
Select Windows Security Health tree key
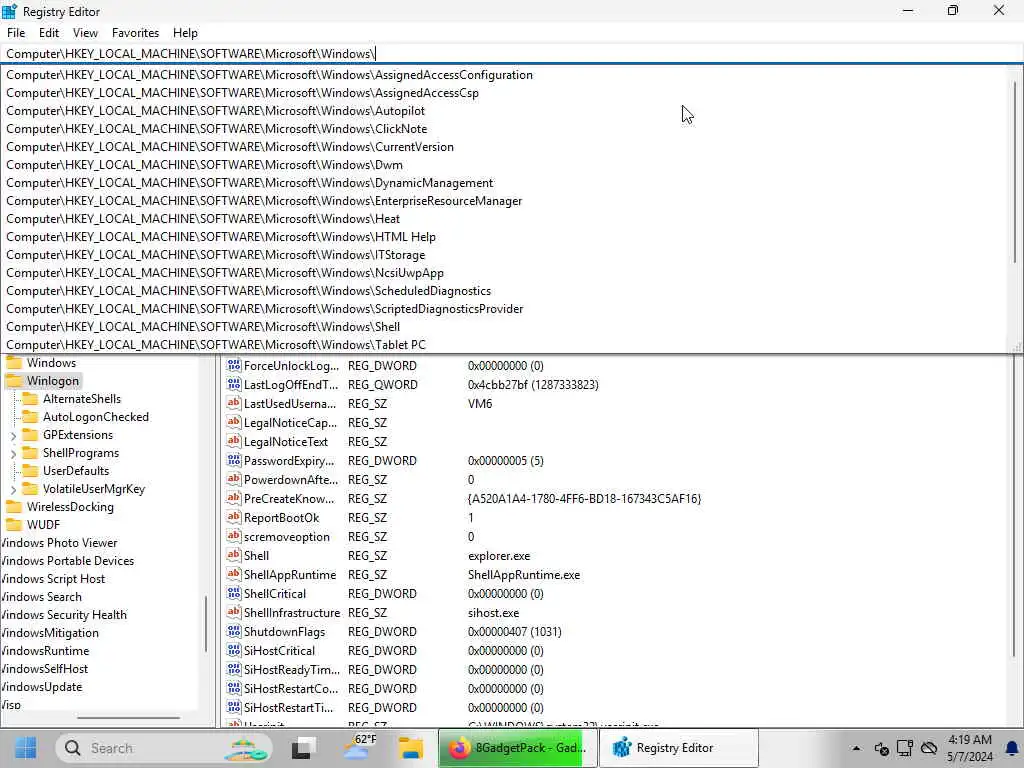[x=63, y=615]
